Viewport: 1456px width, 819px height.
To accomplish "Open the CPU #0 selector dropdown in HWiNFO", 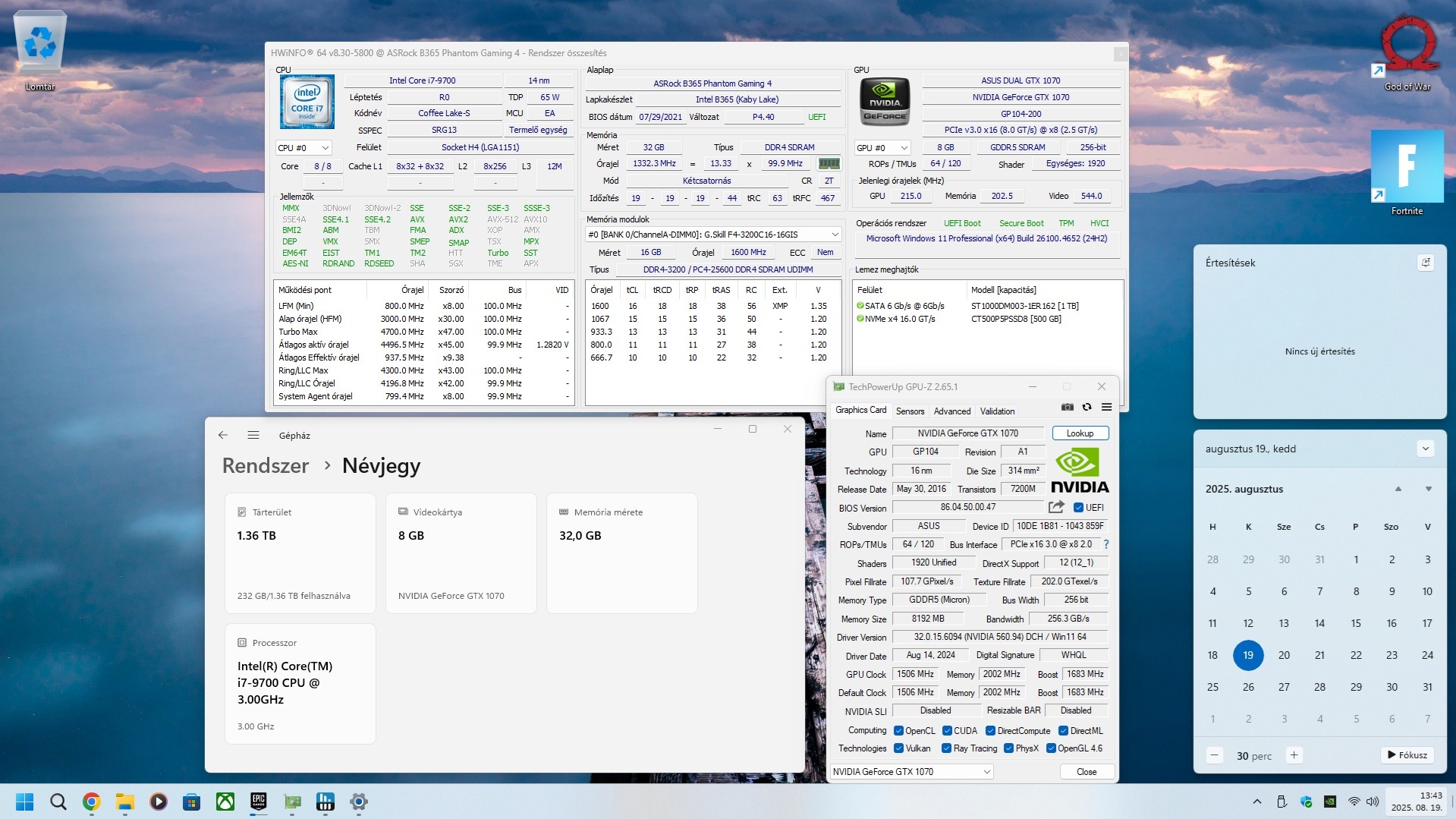I will [x=303, y=148].
